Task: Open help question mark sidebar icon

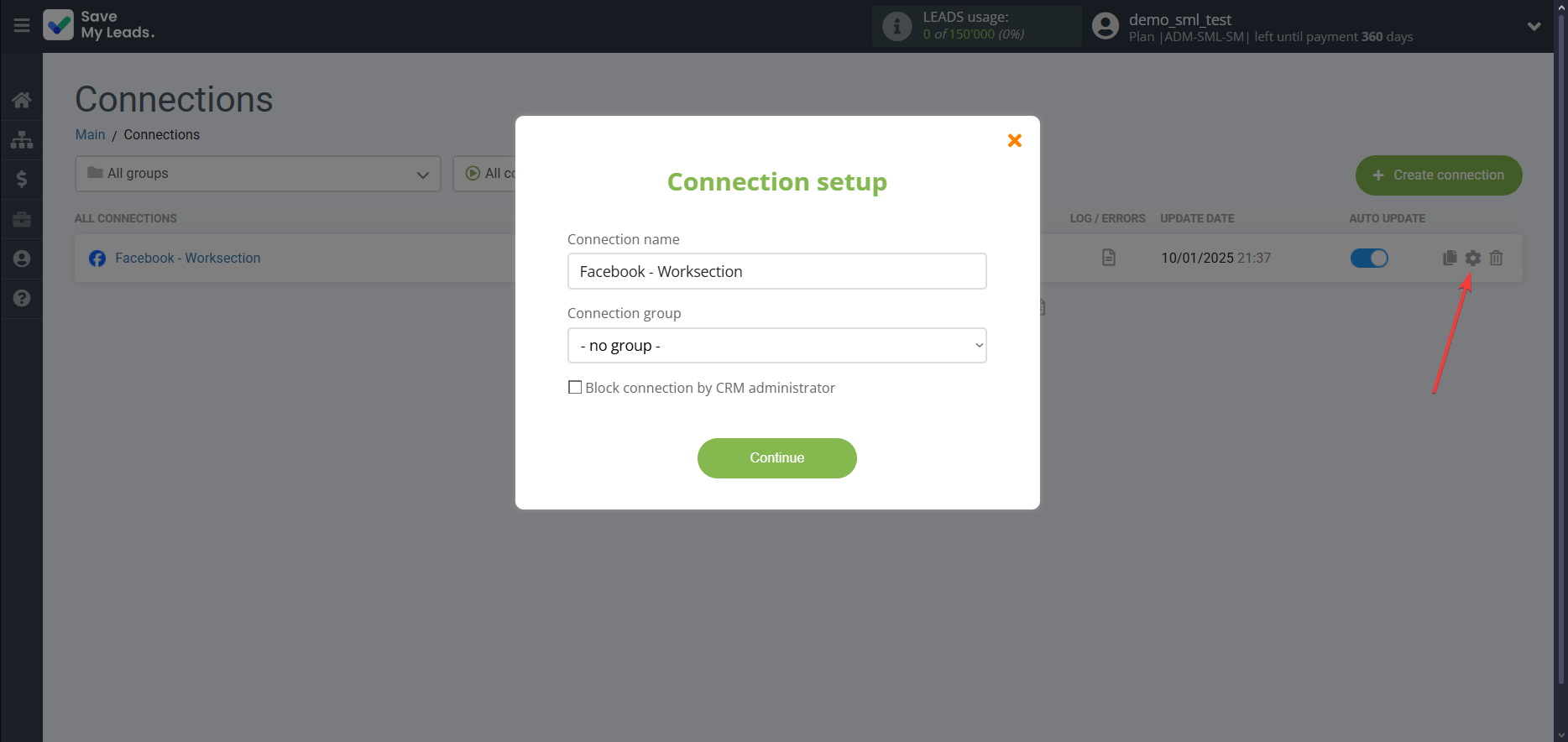Action: (x=22, y=298)
